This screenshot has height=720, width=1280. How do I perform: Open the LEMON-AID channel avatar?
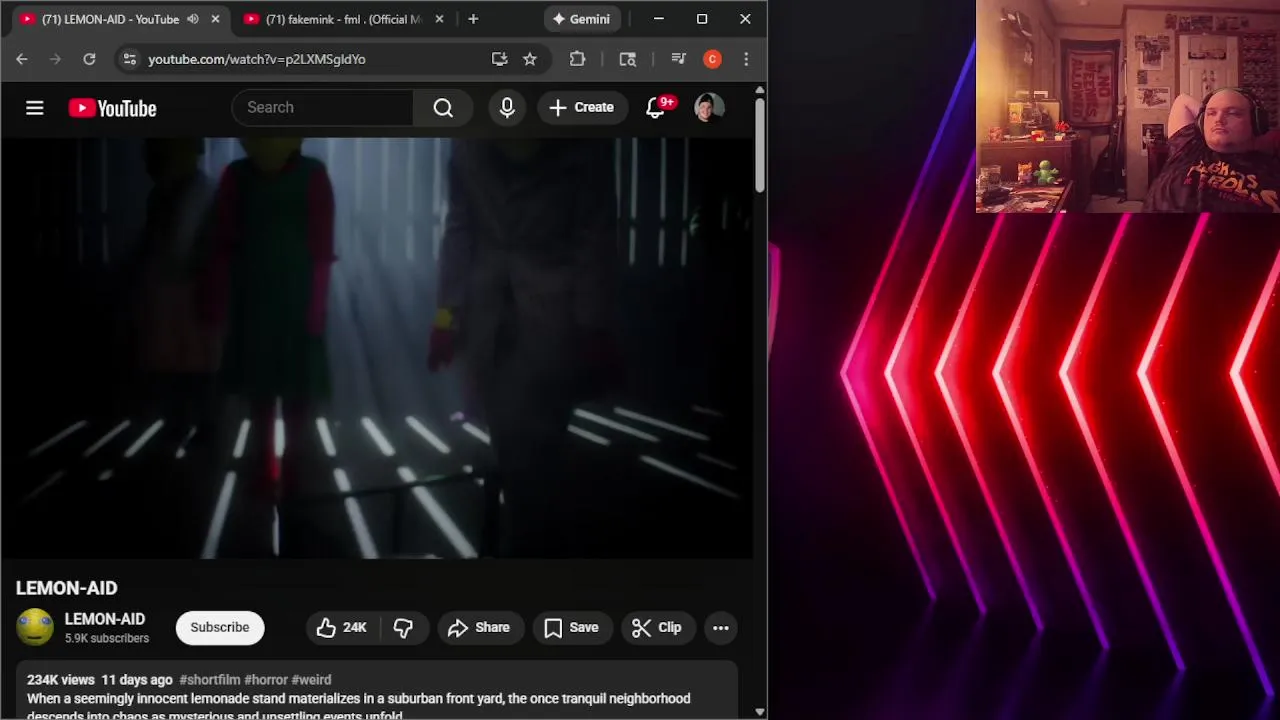pos(35,627)
